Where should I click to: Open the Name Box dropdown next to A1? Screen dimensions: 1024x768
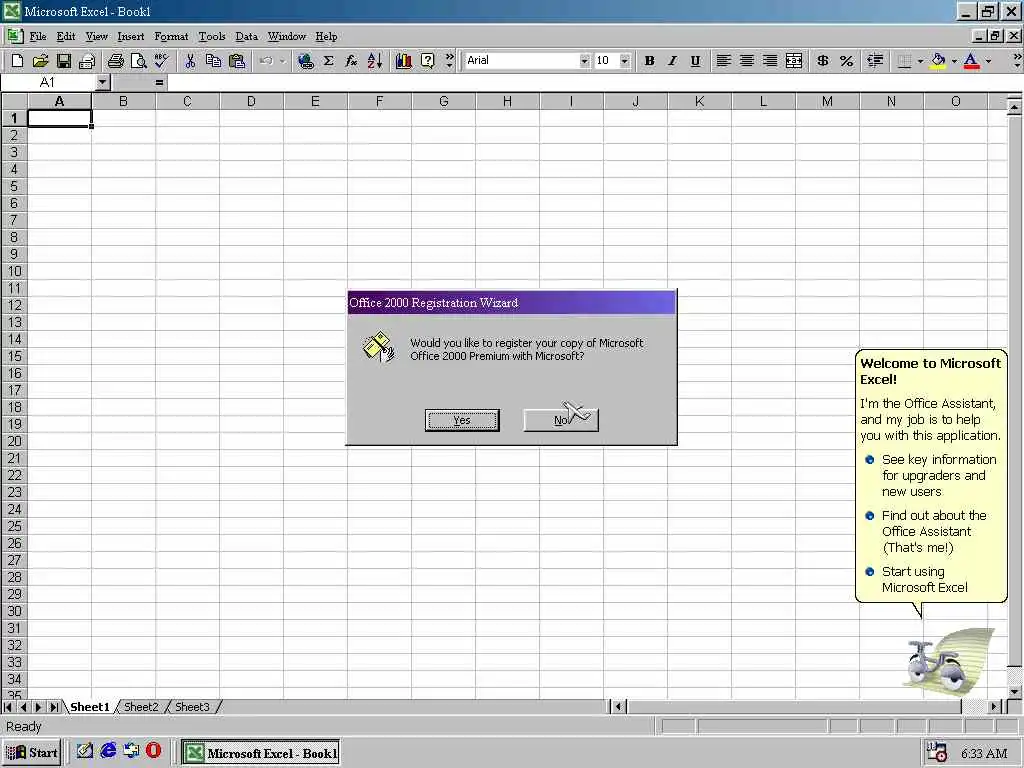(103, 82)
